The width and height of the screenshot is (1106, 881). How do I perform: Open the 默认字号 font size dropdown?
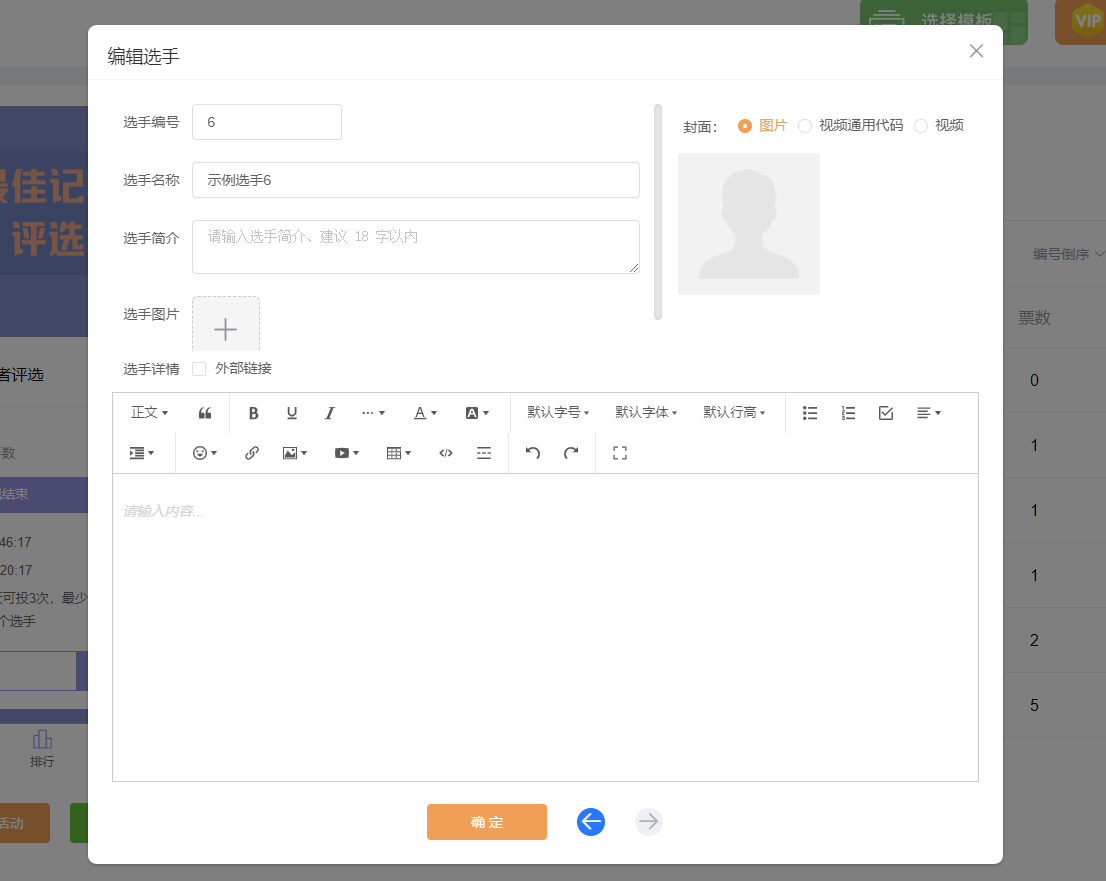pos(558,413)
